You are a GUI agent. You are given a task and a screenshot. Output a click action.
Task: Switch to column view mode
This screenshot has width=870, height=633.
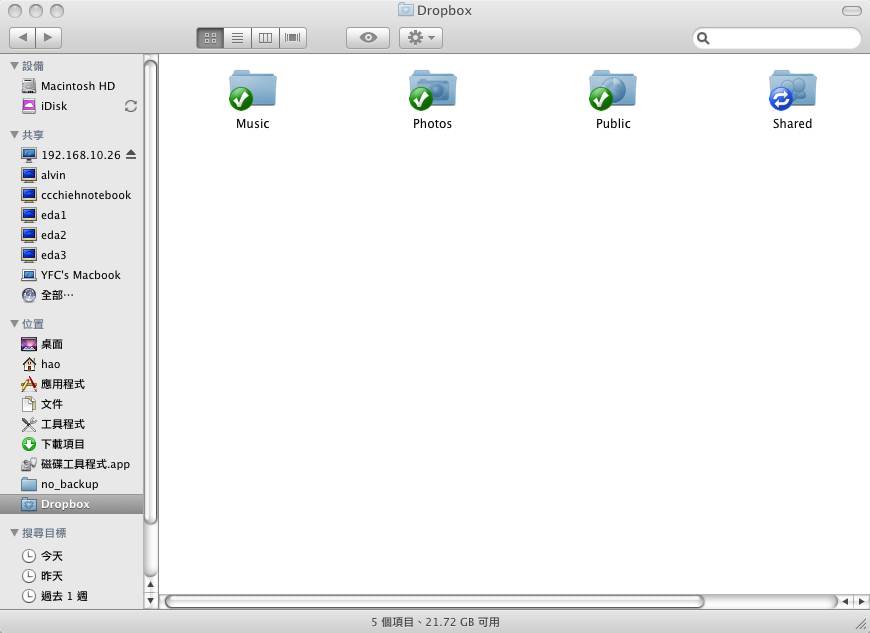click(x=265, y=38)
